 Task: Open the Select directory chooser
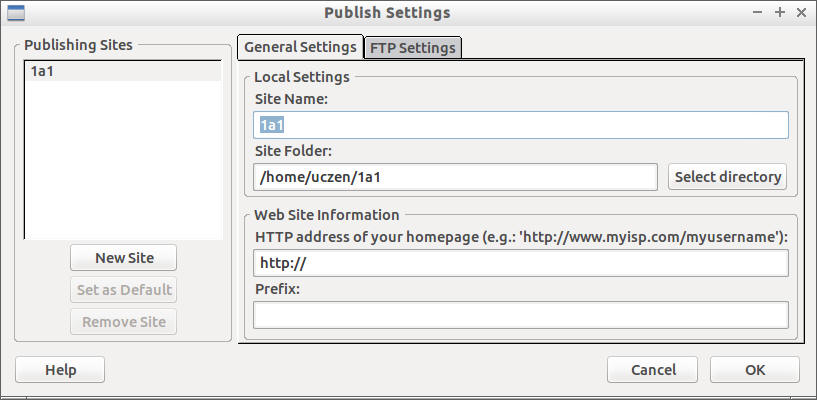(727, 177)
